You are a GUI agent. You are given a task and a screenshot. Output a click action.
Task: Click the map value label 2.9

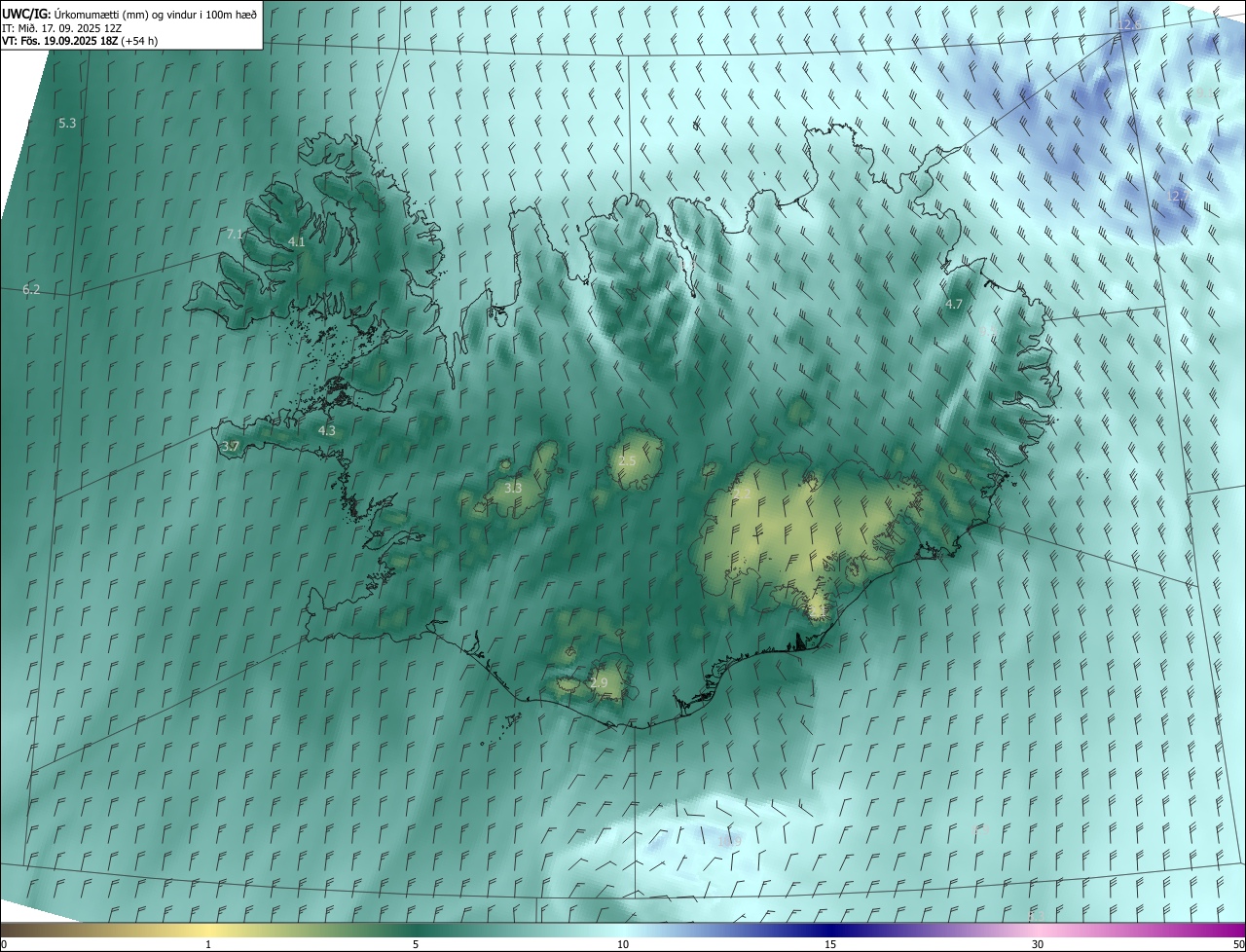pos(599,684)
